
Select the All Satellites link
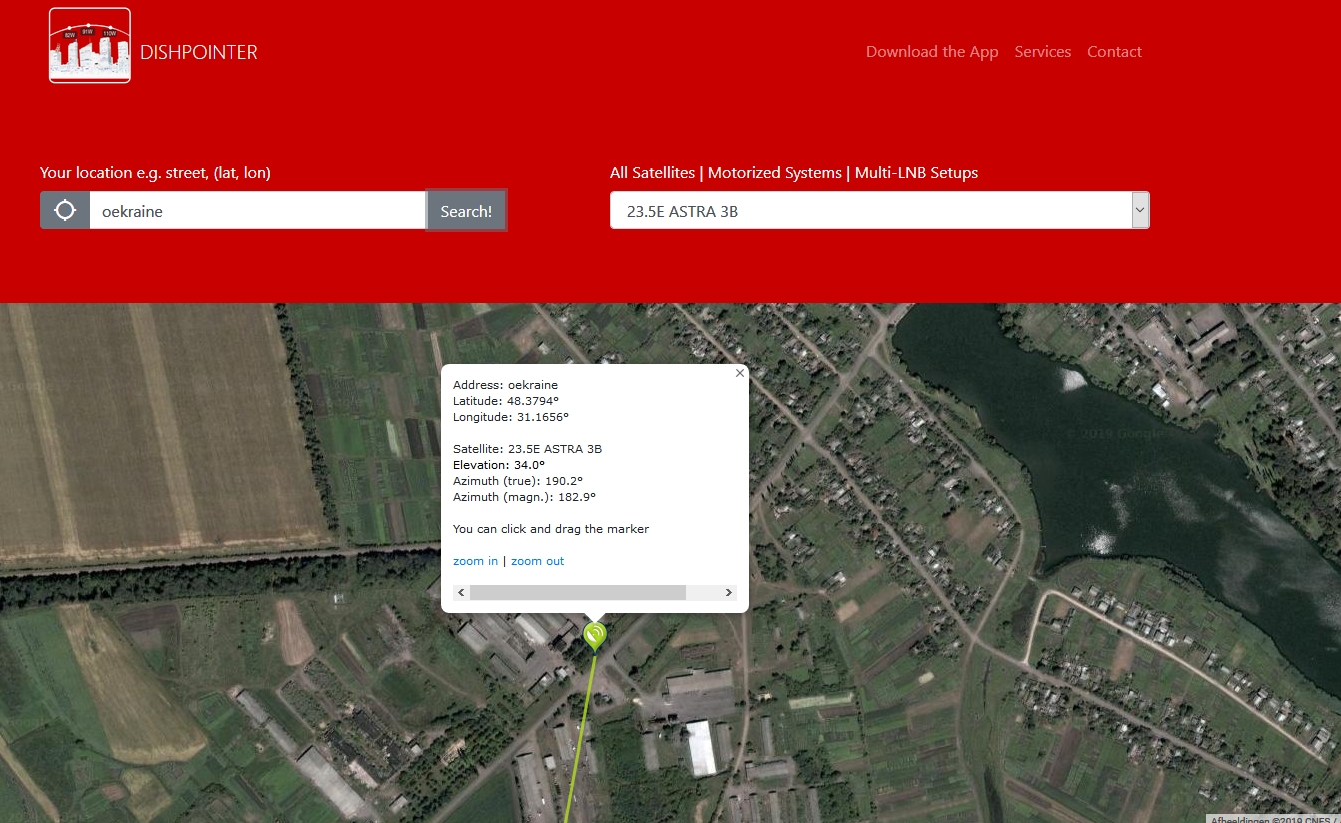(652, 173)
